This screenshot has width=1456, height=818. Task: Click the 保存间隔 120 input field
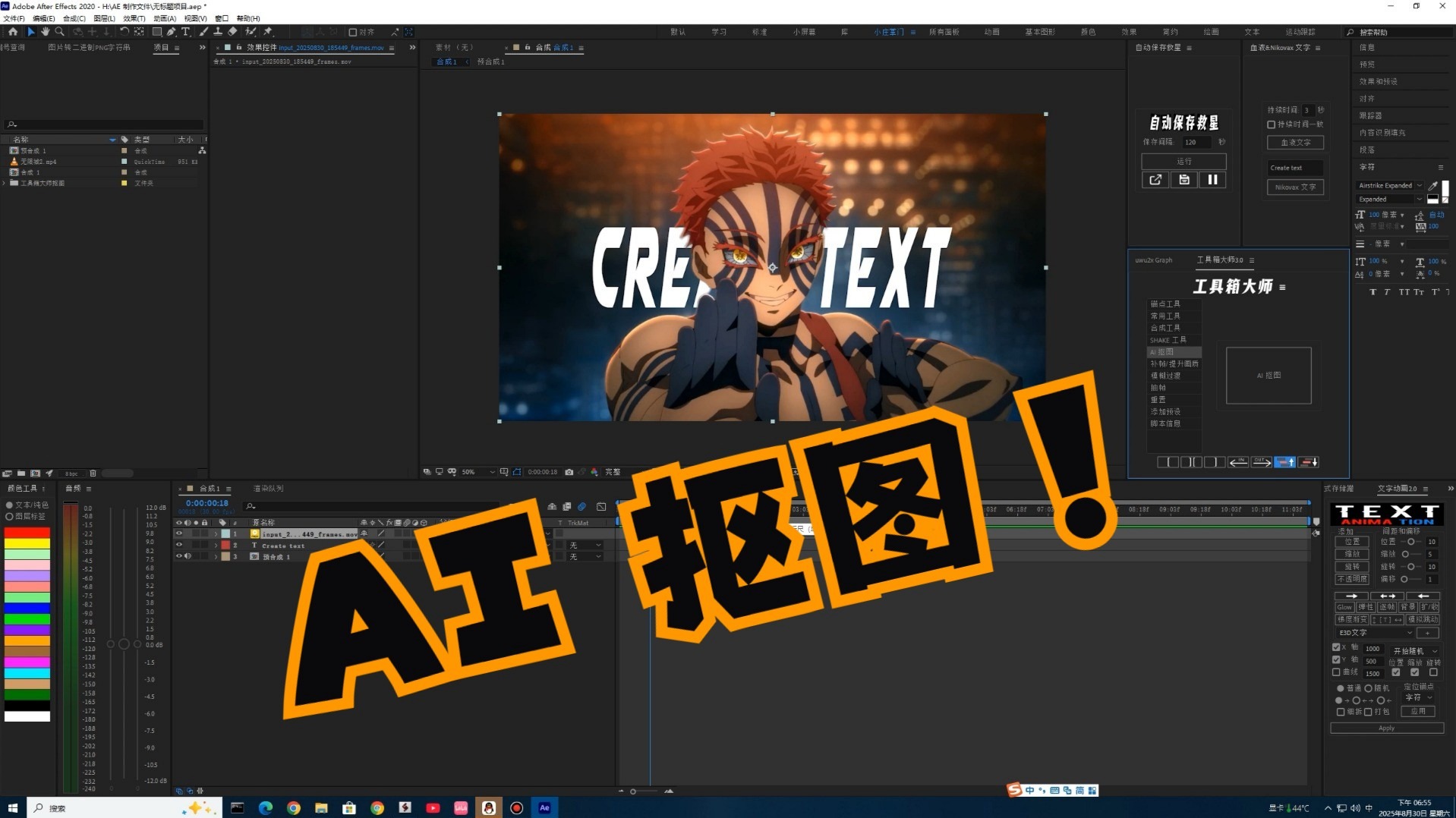[1196, 142]
